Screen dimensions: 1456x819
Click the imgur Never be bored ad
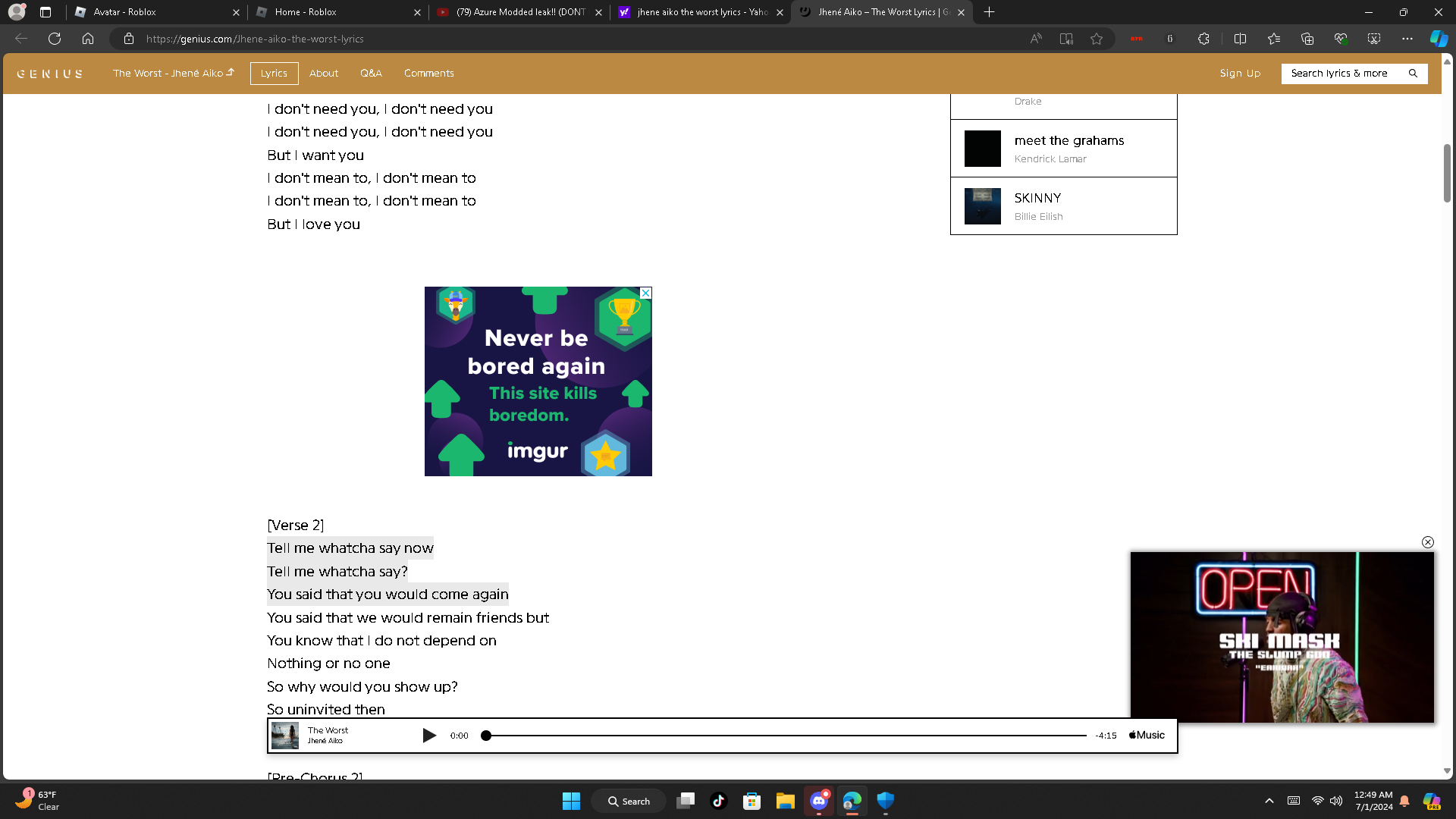pyautogui.click(x=538, y=381)
